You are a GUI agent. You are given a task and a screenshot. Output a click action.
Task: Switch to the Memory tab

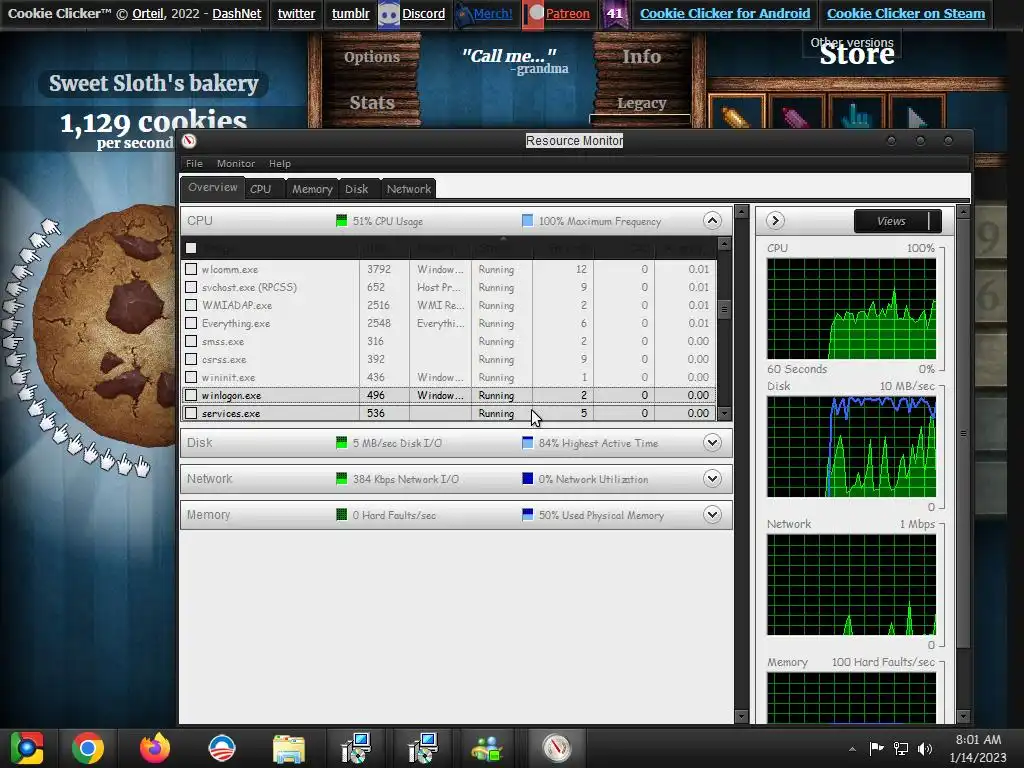312,189
